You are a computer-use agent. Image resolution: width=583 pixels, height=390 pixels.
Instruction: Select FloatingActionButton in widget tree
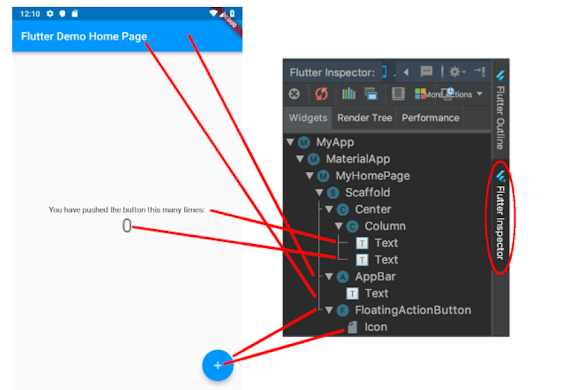tap(413, 310)
